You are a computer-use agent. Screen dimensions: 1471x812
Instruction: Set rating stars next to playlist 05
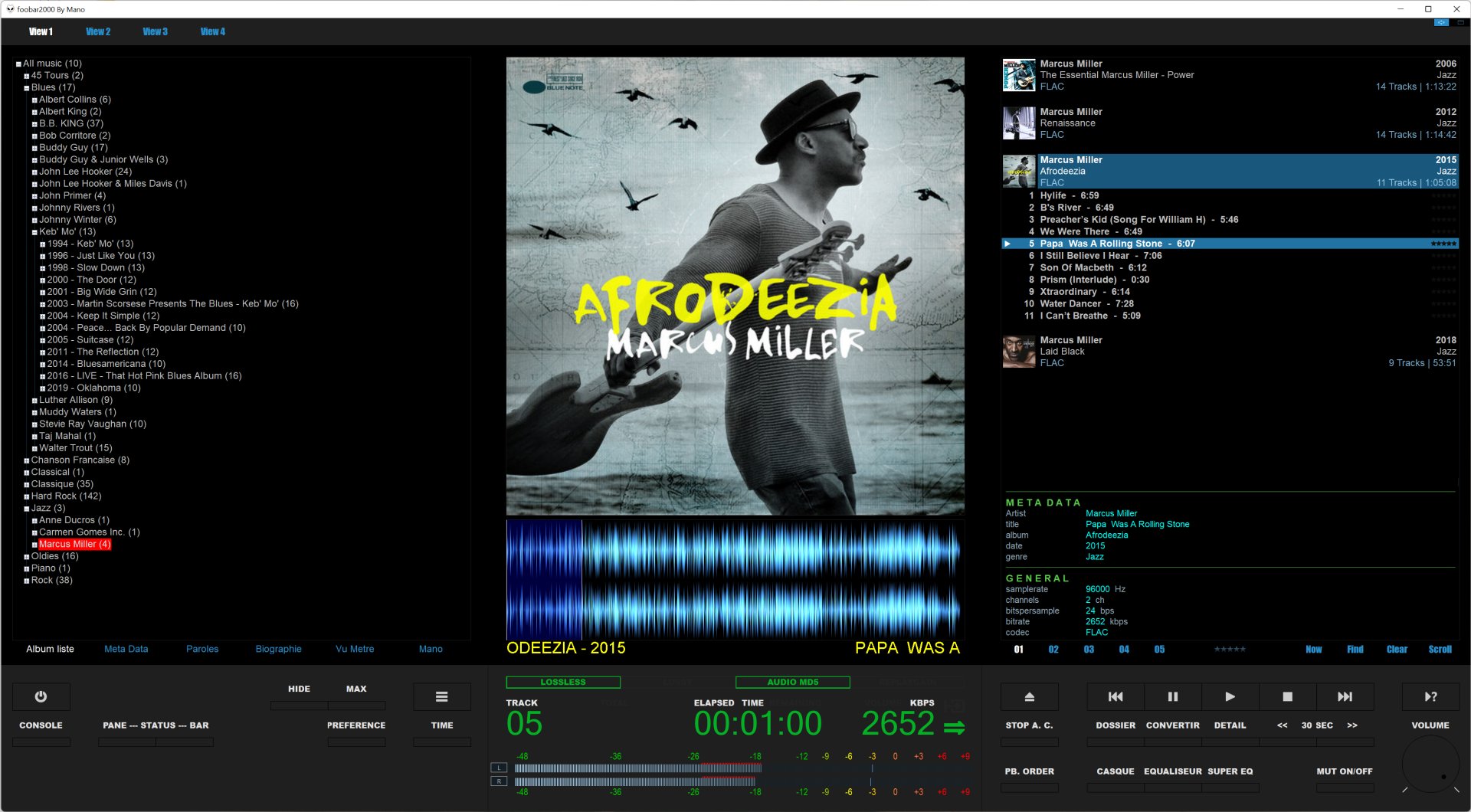[1230, 649]
